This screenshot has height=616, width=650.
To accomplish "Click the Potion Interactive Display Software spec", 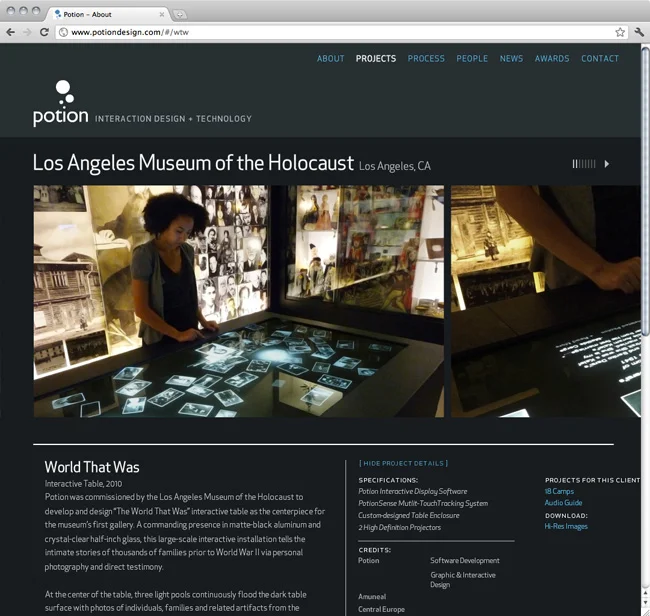I will 412,491.
